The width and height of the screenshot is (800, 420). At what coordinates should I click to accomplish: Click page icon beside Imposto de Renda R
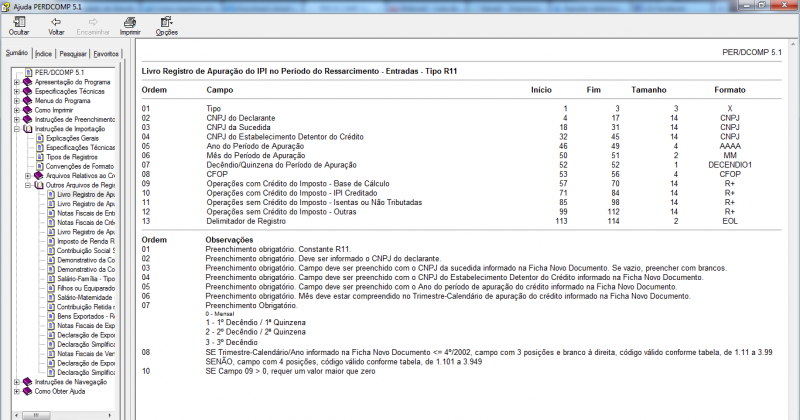tap(51, 241)
